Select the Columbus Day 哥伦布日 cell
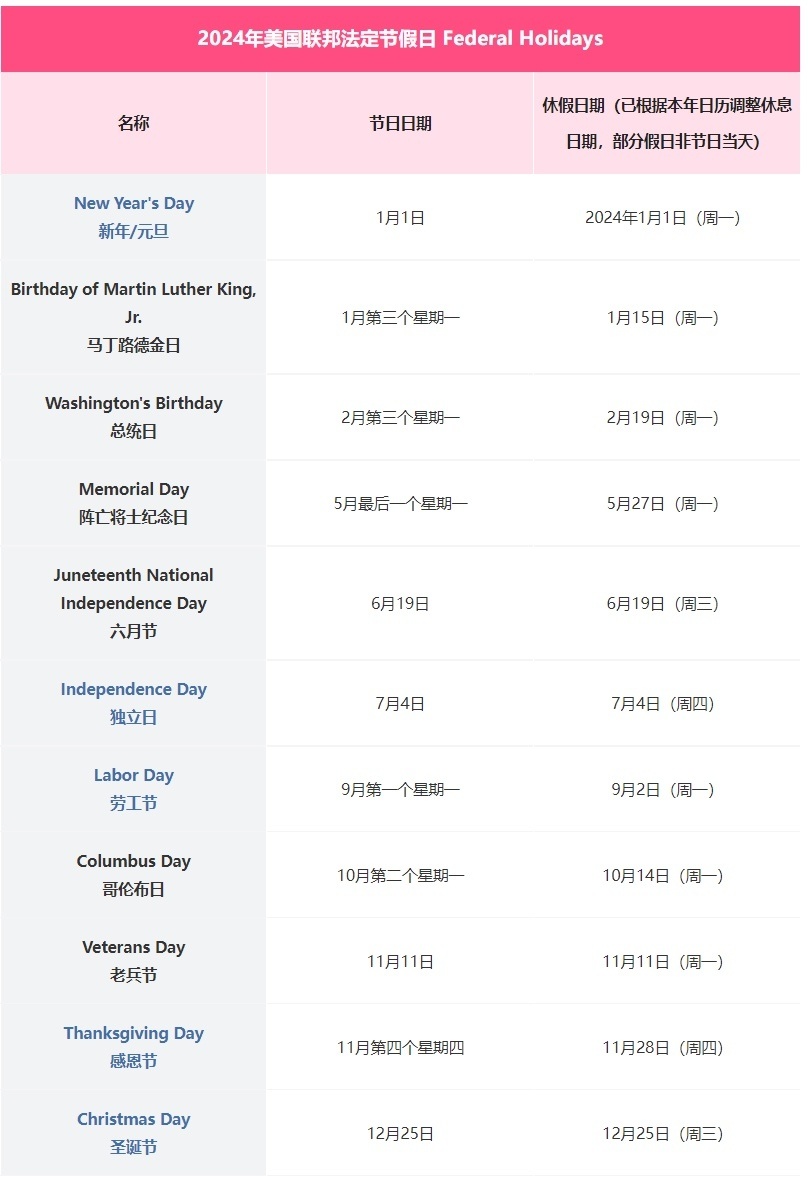 click(x=134, y=875)
